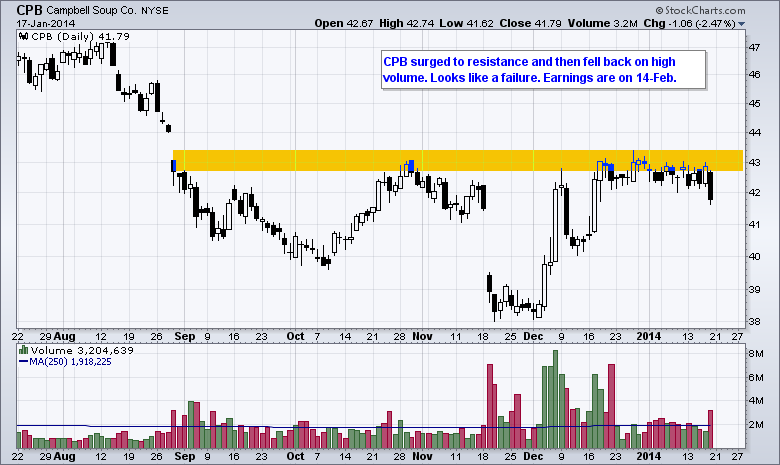Click the MA(250) blue legend line marker
This screenshot has height=465, width=780.
click(23, 362)
